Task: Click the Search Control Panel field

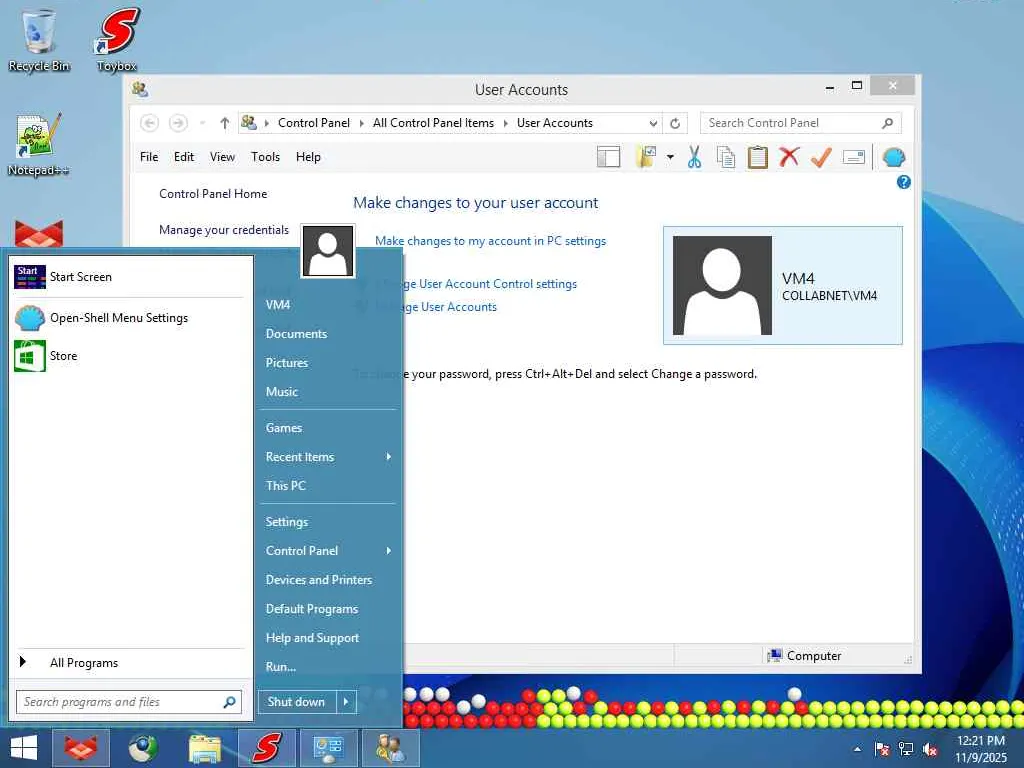Action: [801, 123]
